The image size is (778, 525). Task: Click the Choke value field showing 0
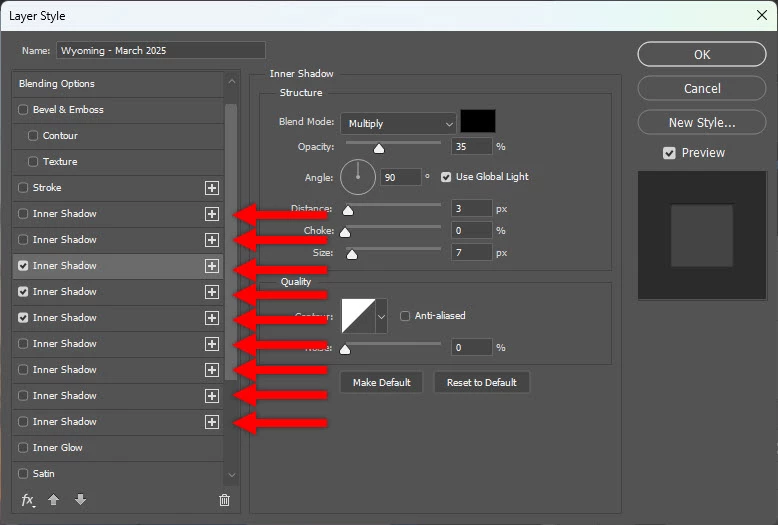click(471, 230)
